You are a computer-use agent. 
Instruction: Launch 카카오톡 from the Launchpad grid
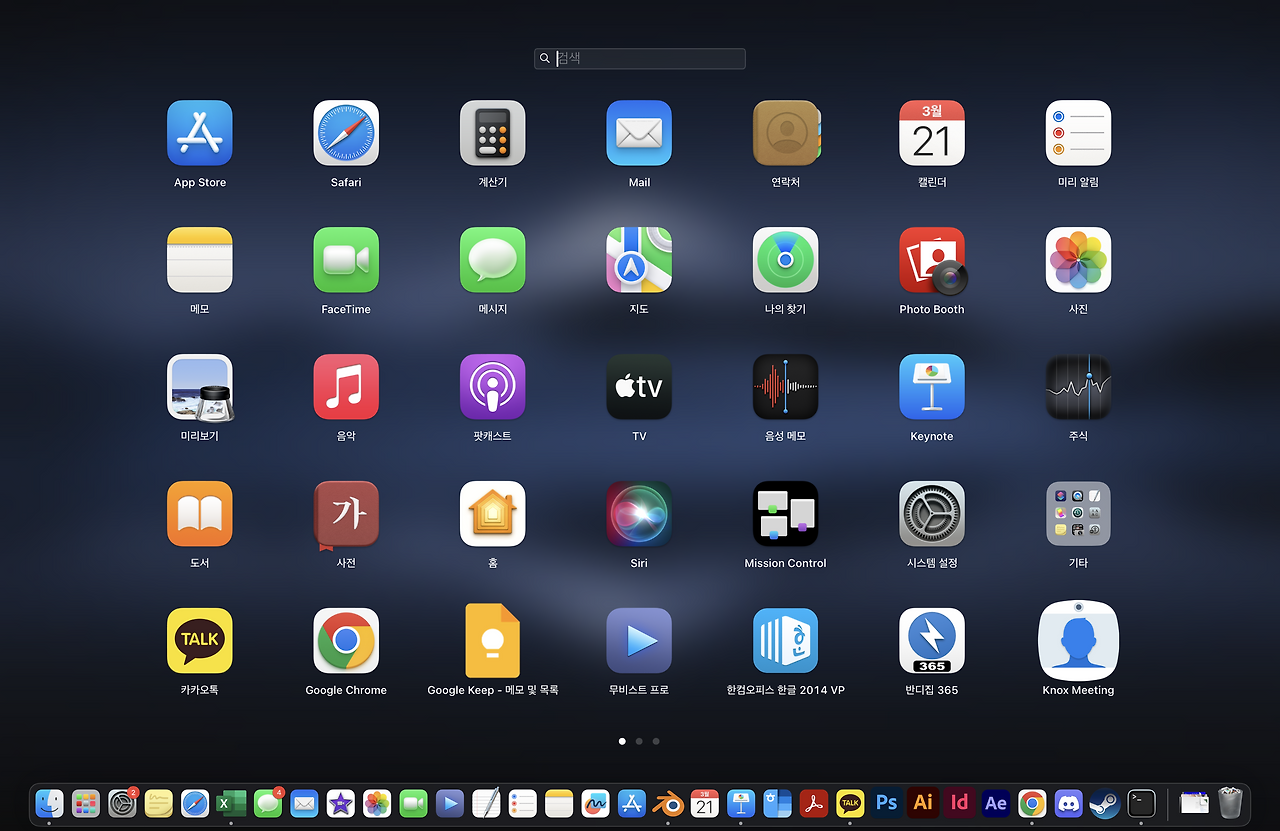200,641
